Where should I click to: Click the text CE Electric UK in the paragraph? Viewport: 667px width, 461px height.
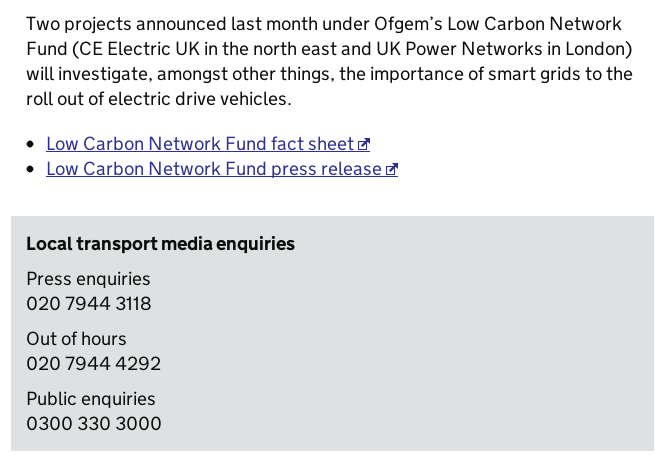(139, 49)
